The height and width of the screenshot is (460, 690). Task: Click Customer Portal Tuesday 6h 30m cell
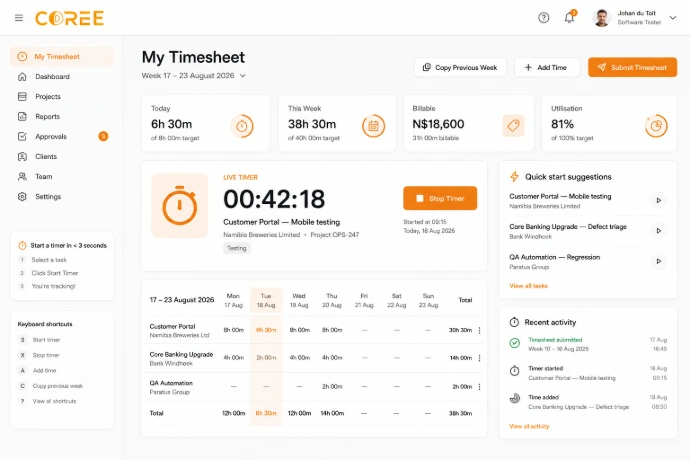click(x=266, y=330)
